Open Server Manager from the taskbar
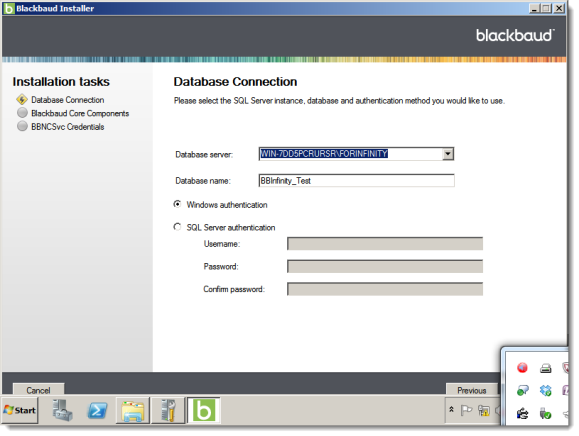This screenshot has width=579, height=436. [x=62, y=410]
